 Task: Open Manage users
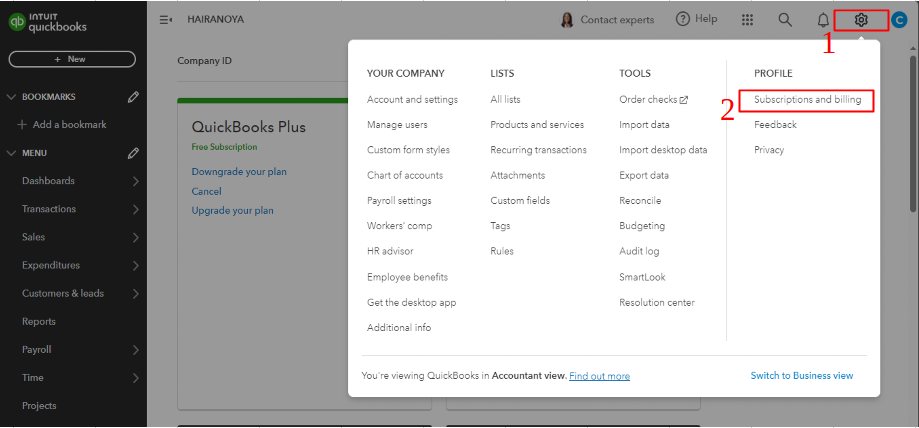coord(397,125)
